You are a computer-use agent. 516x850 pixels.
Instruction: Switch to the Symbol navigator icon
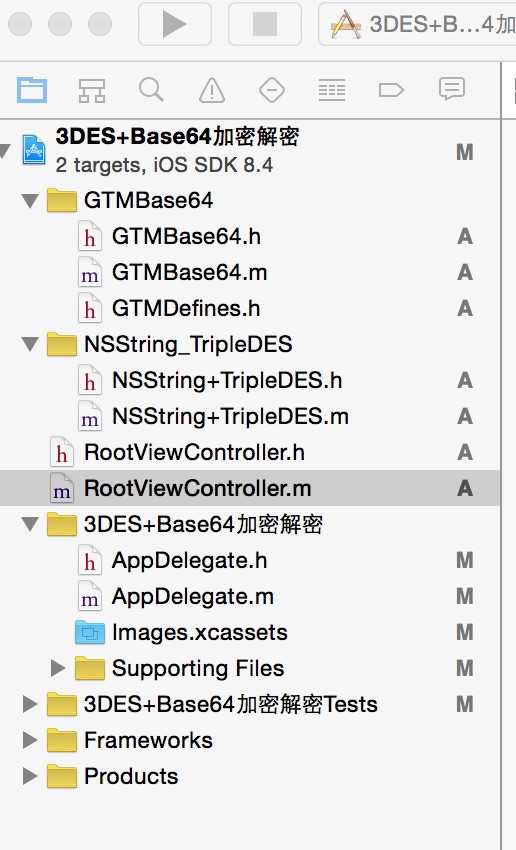92,90
